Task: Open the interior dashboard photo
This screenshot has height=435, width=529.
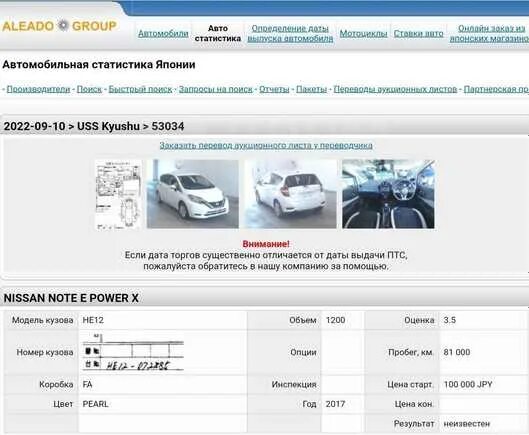Action: [388, 194]
